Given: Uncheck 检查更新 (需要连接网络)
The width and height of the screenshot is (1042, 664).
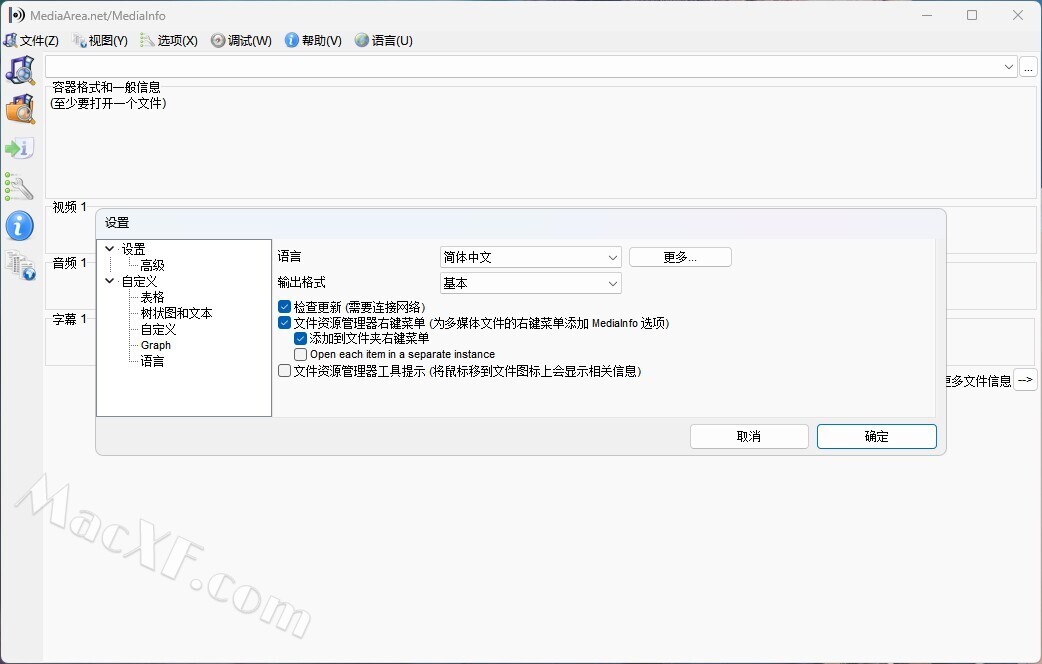Looking at the screenshot, I should pos(284,307).
